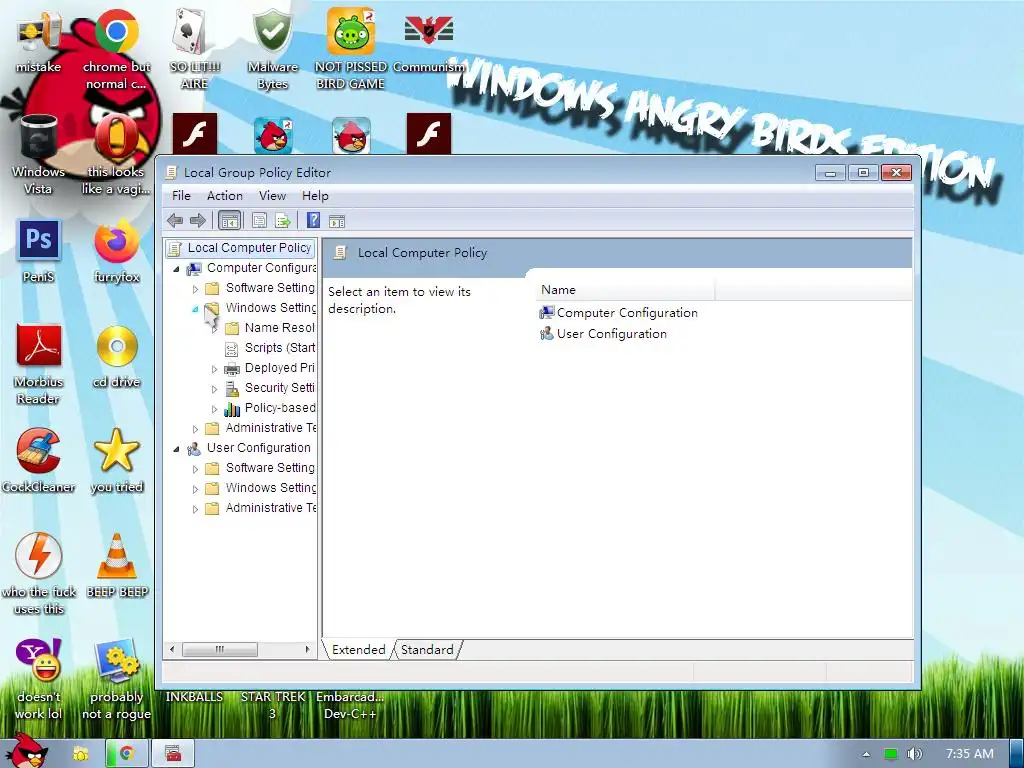Expand Administrative Templates under Computer Configuration

tap(195, 429)
